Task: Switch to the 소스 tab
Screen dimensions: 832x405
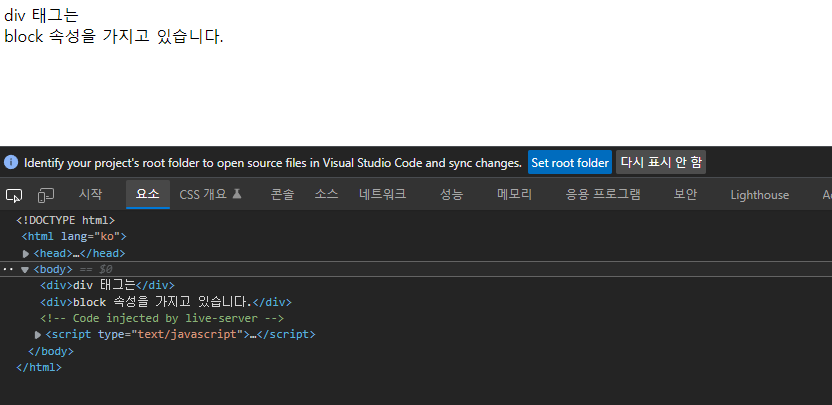Action: pos(326,194)
